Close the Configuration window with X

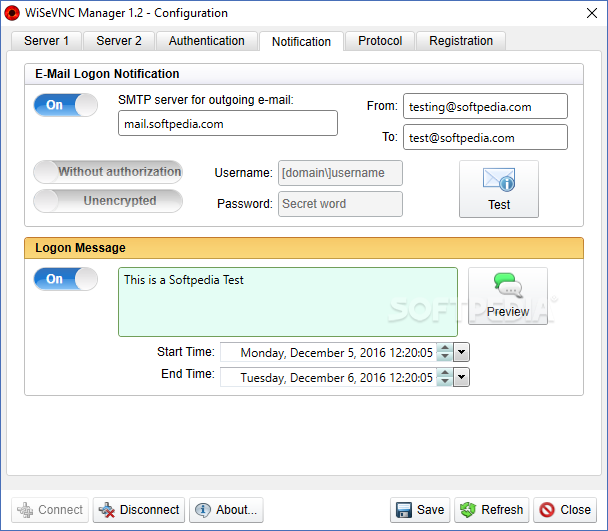point(592,13)
